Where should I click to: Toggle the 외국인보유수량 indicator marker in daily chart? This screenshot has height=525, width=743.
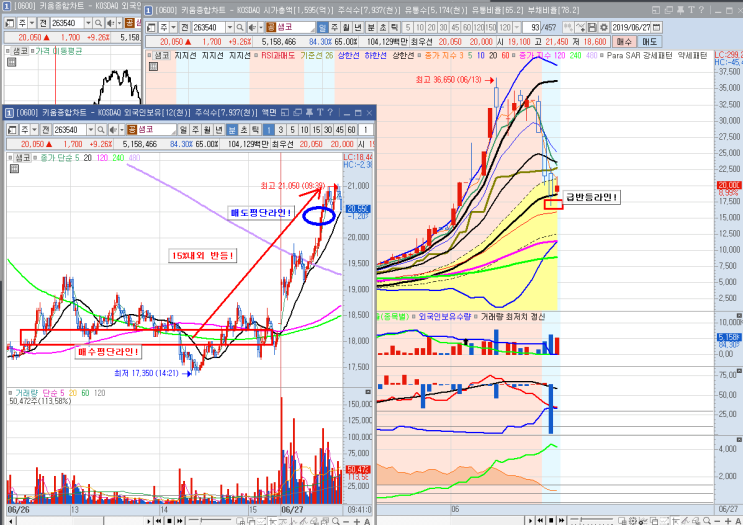[x=414, y=317]
